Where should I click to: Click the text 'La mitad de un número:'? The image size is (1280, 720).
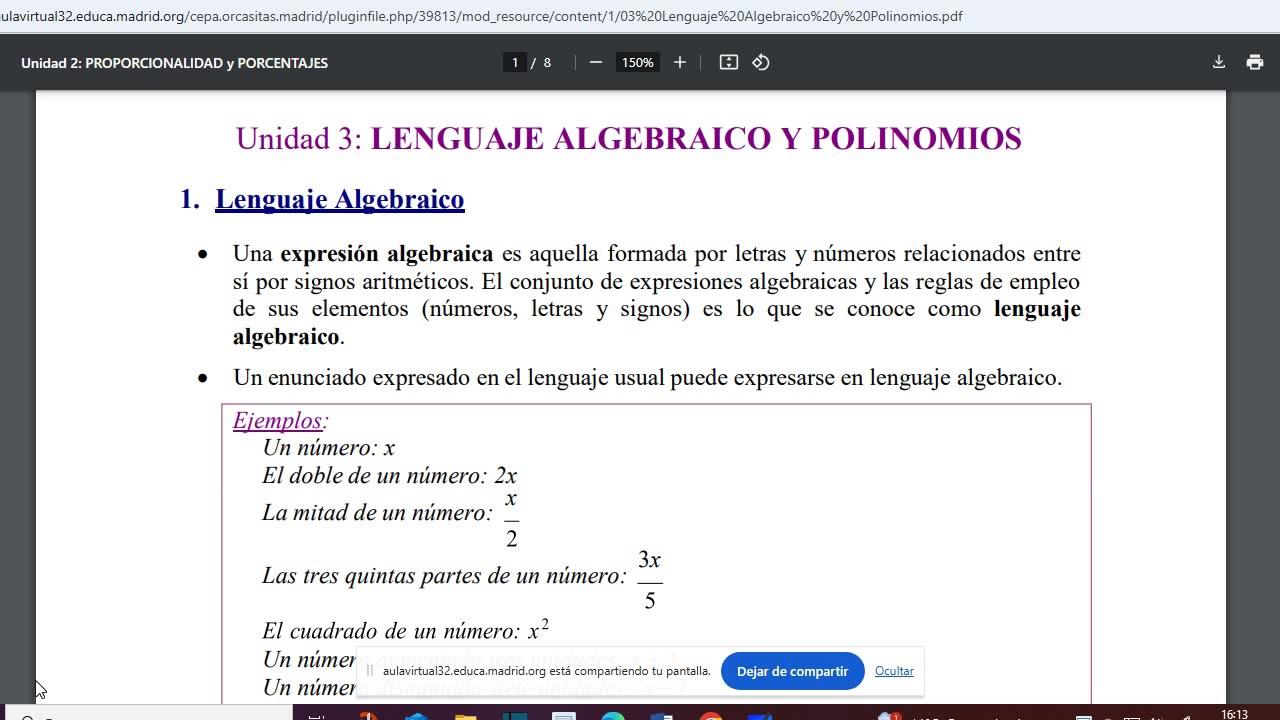point(377,512)
